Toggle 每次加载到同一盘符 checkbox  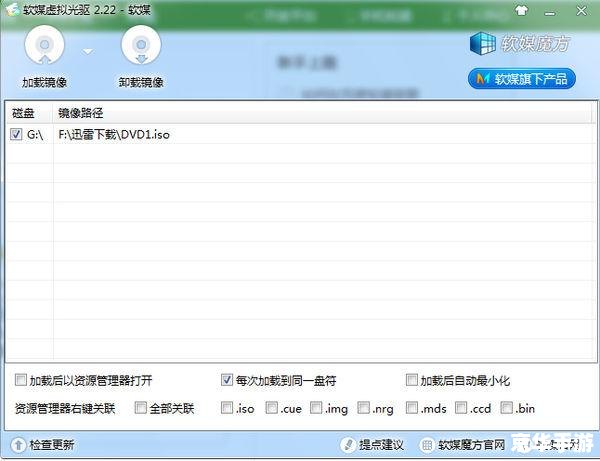227,380
